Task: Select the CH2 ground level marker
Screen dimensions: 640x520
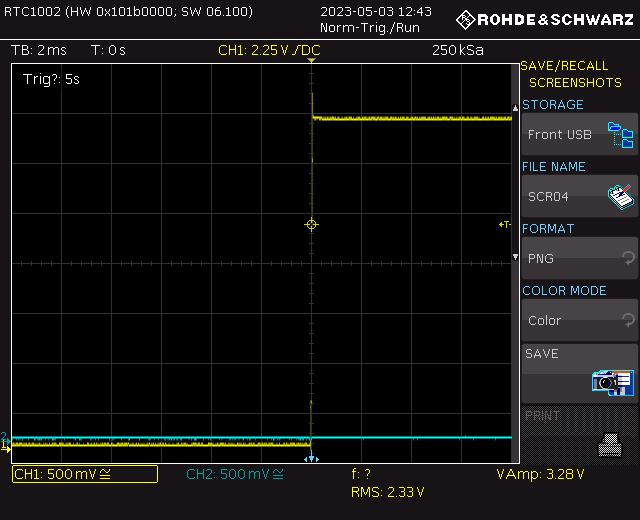Action: point(5,437)
